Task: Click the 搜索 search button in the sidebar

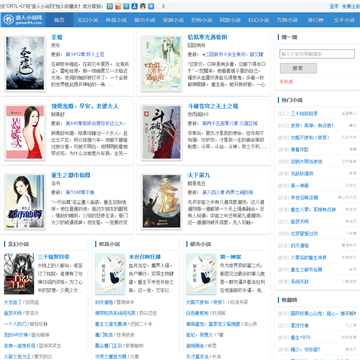Action: (x=298, y=68)
